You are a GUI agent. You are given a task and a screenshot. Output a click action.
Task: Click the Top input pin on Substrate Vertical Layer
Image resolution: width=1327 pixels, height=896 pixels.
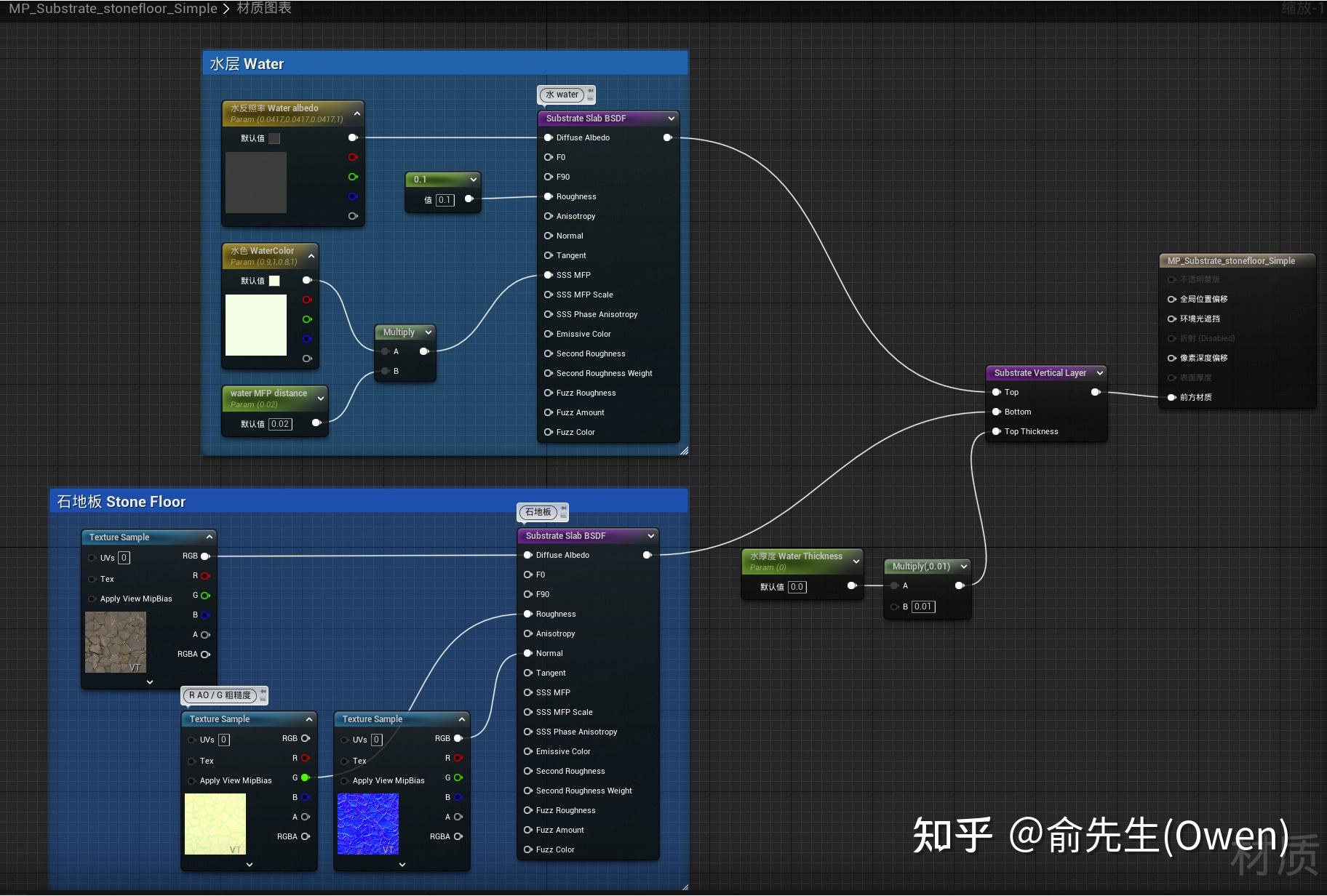pyautogui.click(x=997, y=392)
